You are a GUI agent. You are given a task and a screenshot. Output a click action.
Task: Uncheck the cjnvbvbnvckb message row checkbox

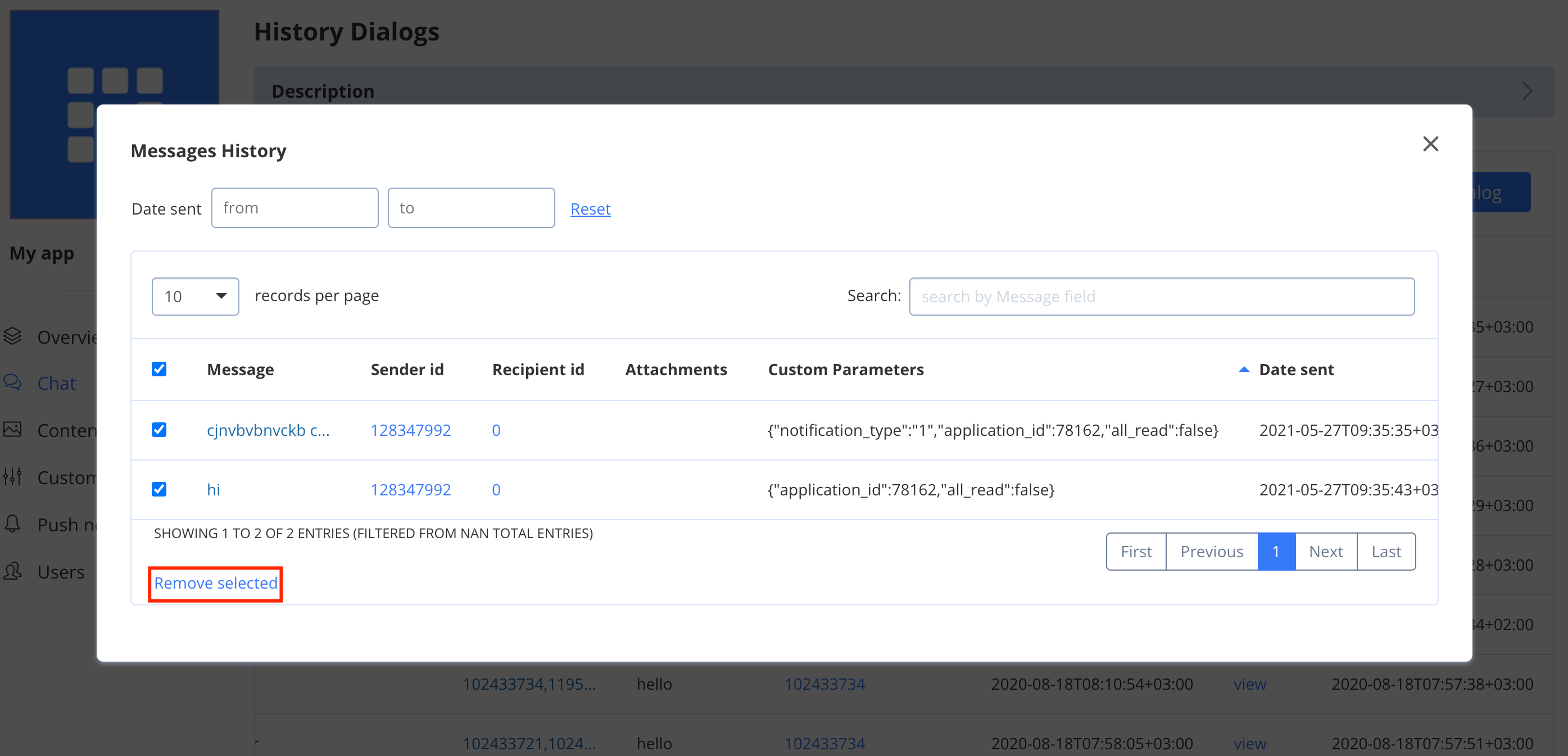(159, 430)
